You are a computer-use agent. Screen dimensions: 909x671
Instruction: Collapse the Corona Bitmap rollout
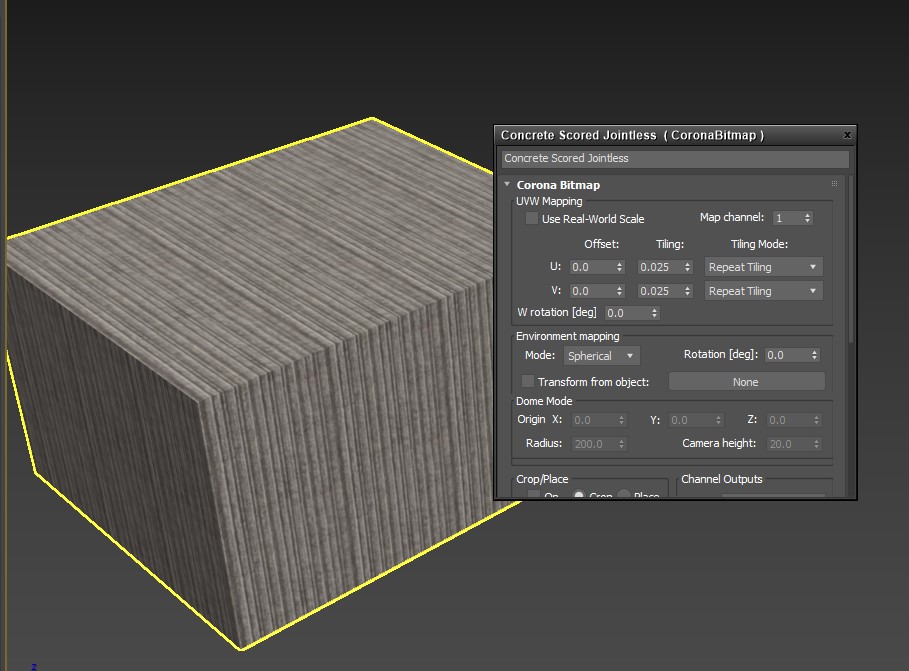point(507,184)
